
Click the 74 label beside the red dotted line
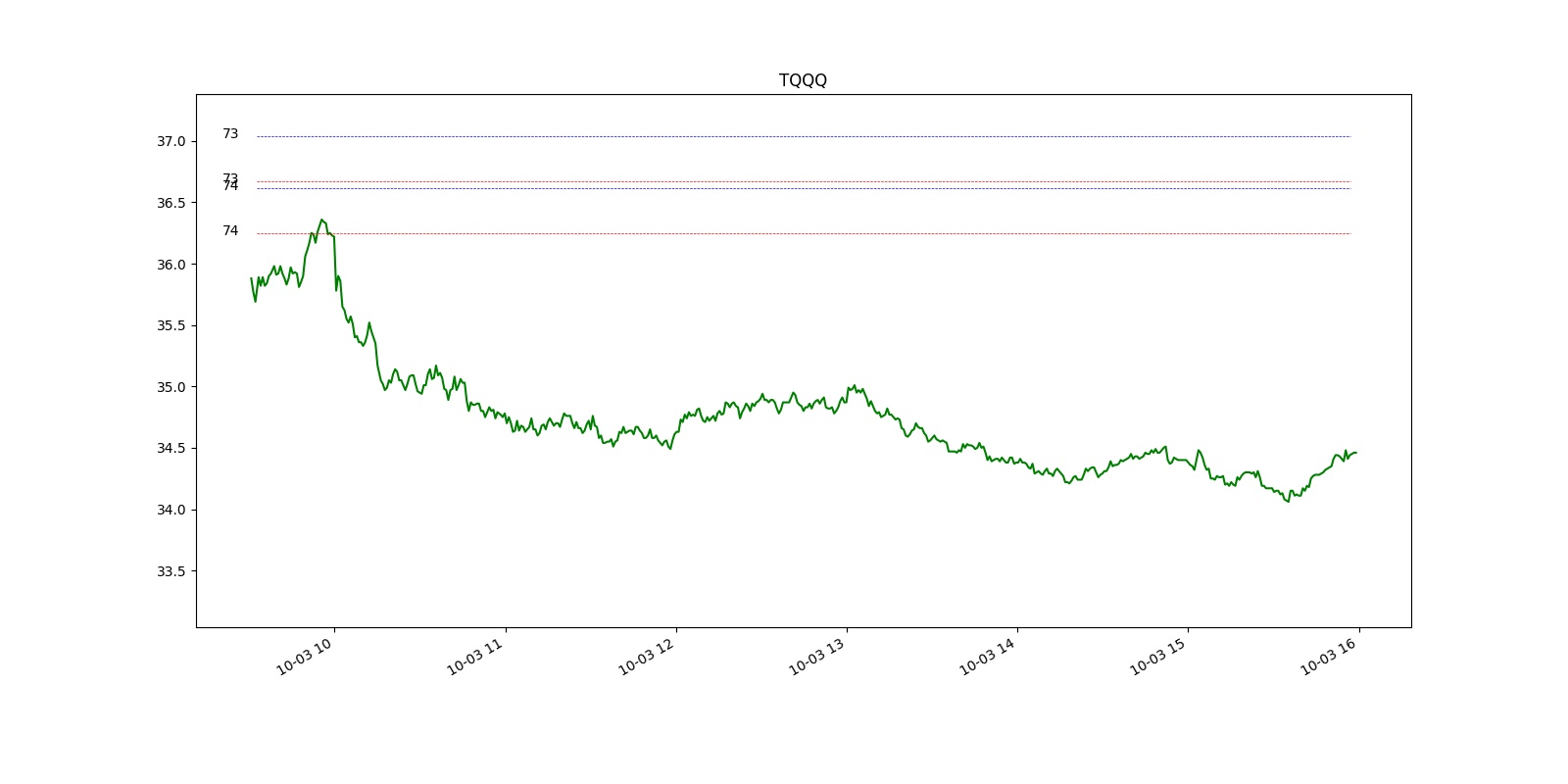coord(230,230)
